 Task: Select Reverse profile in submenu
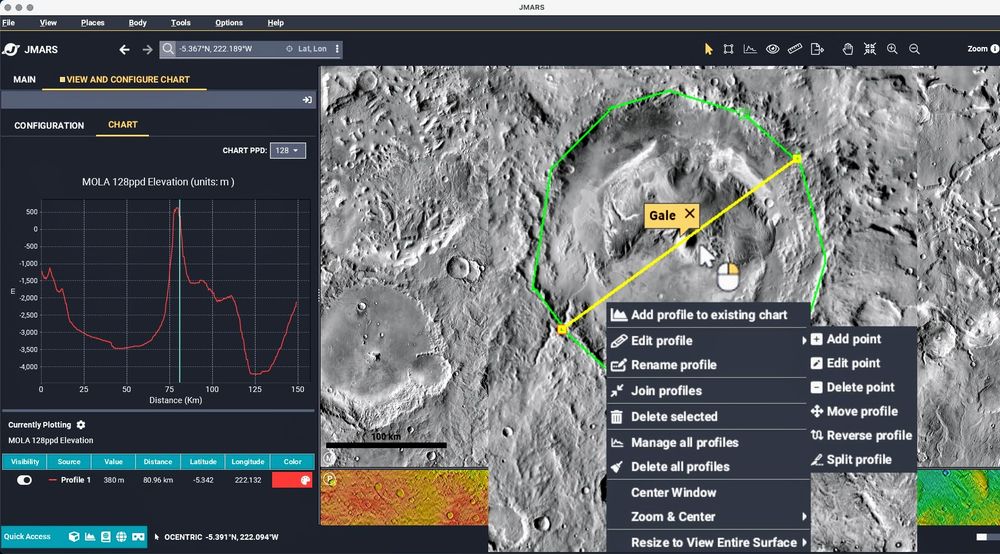click(862, 436)
